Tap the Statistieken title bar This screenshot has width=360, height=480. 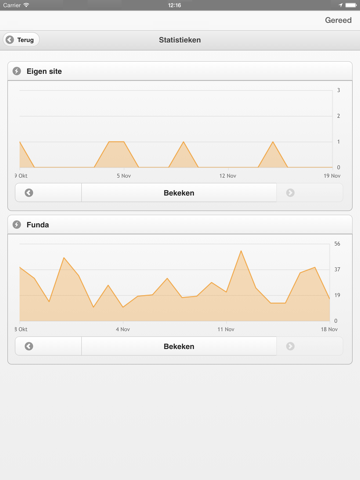pyautogui.click(x=180, y=40)
